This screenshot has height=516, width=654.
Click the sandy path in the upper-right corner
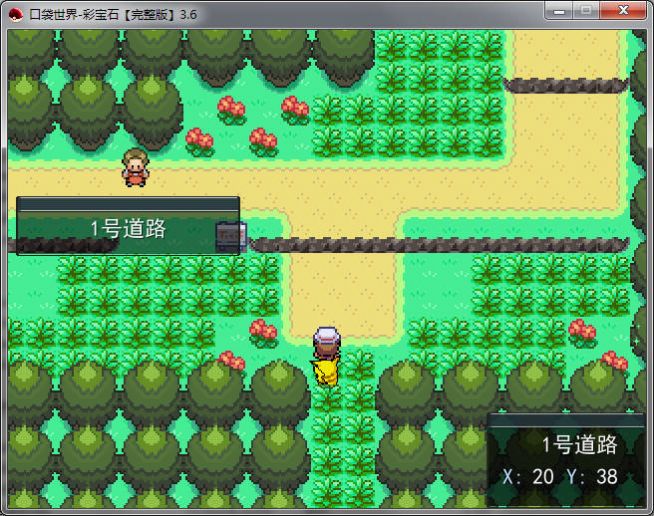(570, 55)
